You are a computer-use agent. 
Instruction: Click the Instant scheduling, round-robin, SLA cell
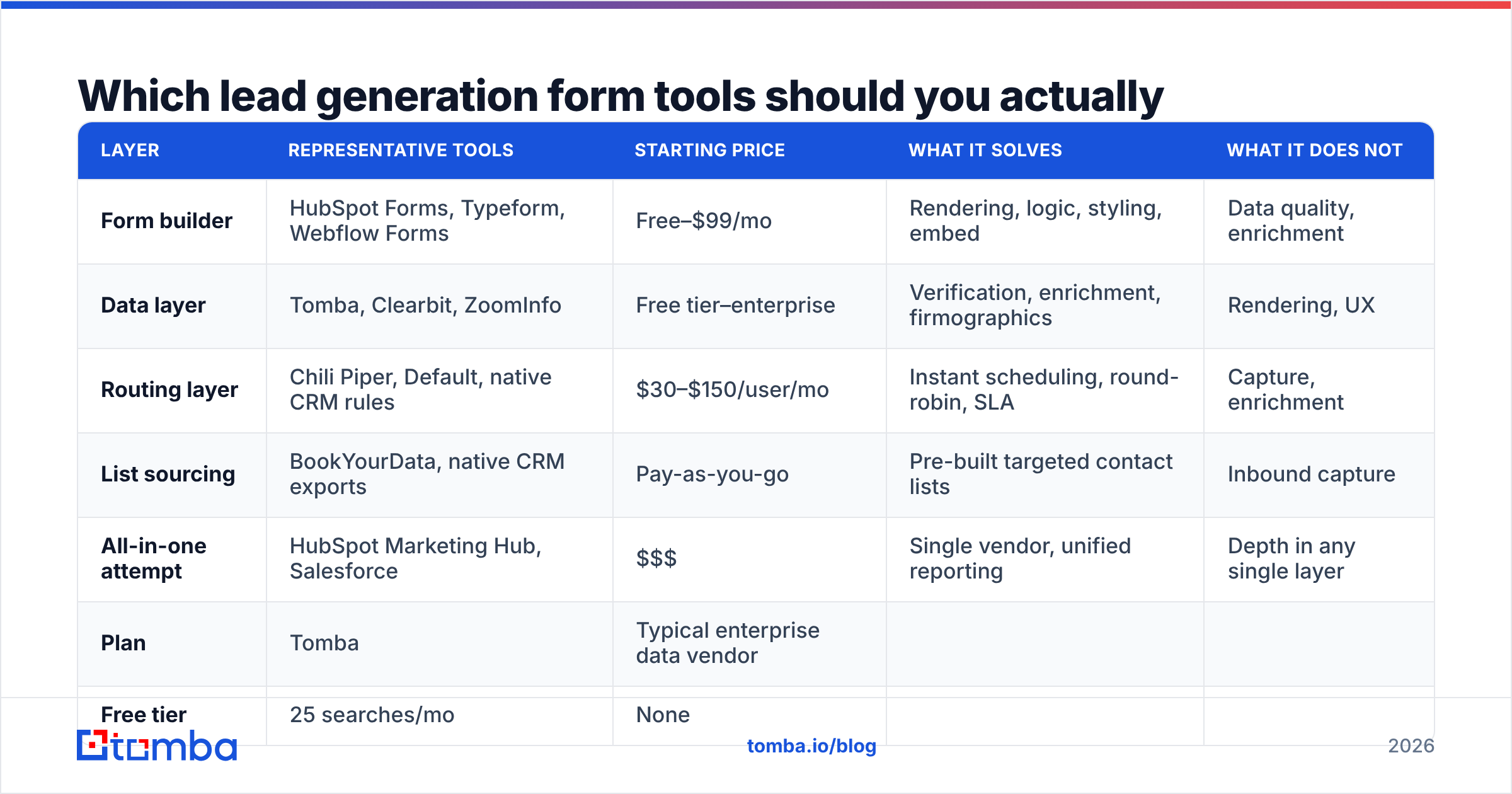coord(1044,390)
